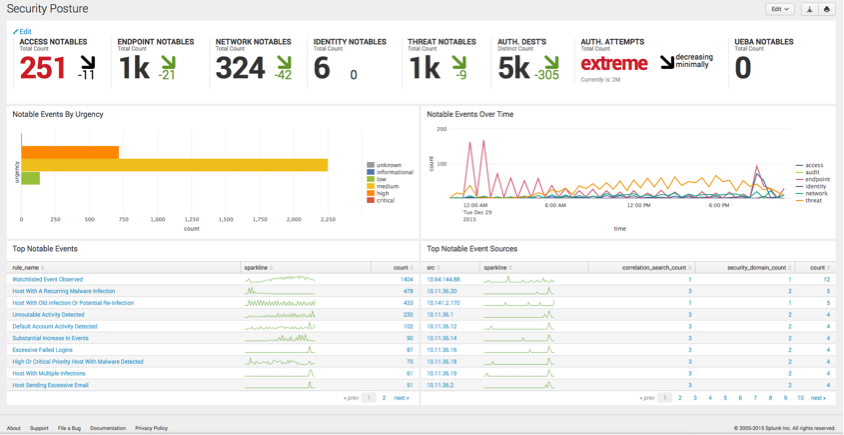
Task: Open source 10.11.36.20
Action: click(x=442, y=291)
